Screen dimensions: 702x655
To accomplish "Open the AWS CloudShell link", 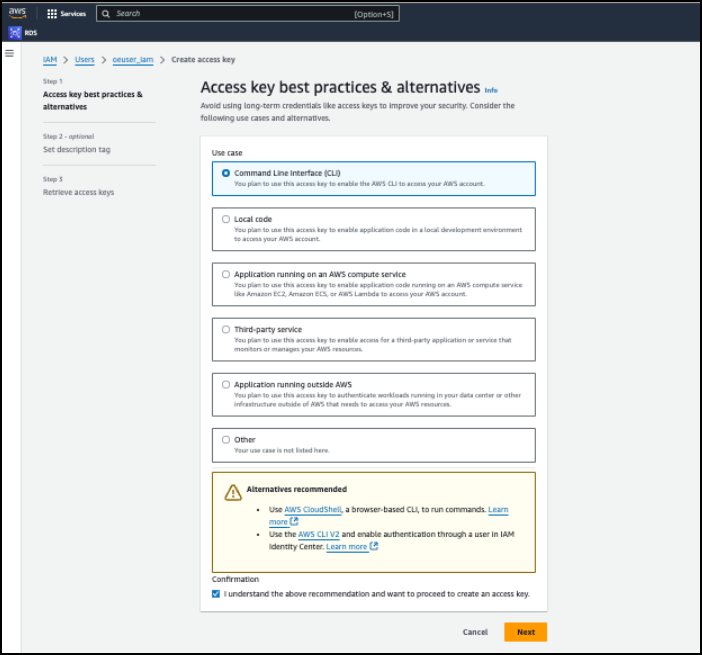I will pos(313,509).
